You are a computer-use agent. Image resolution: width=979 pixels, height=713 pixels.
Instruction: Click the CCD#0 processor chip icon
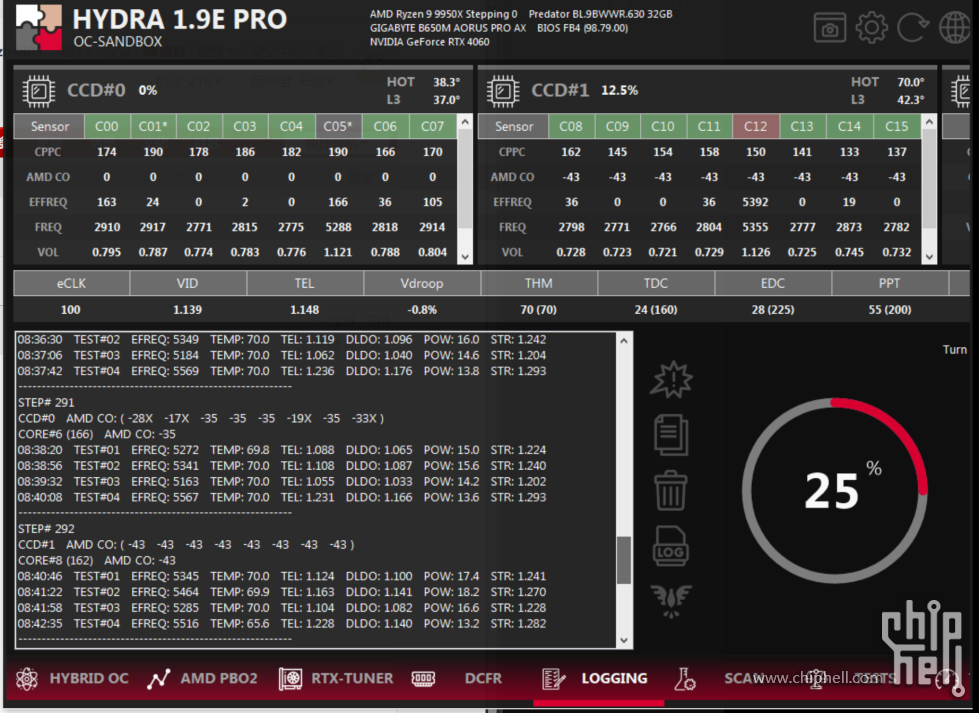[39, 91]
